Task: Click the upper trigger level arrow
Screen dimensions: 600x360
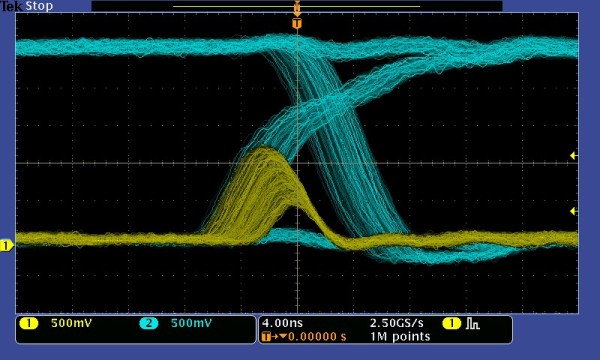Action: [x=573, y=156]
